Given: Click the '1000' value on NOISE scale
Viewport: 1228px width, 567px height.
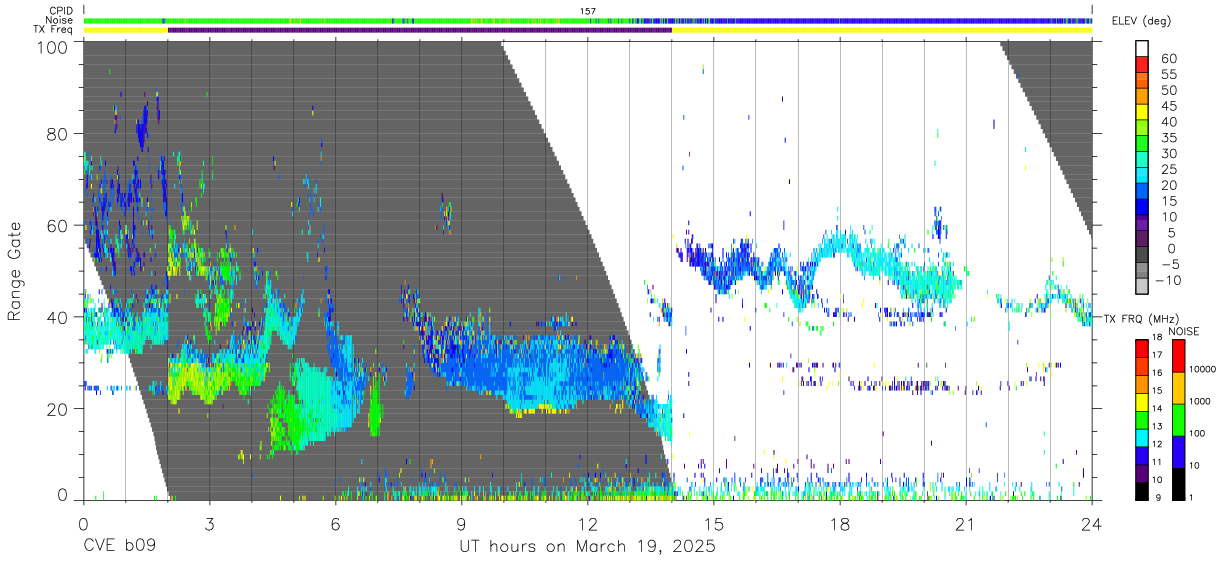Looking at the screenshot, I should click(1200, 403).
